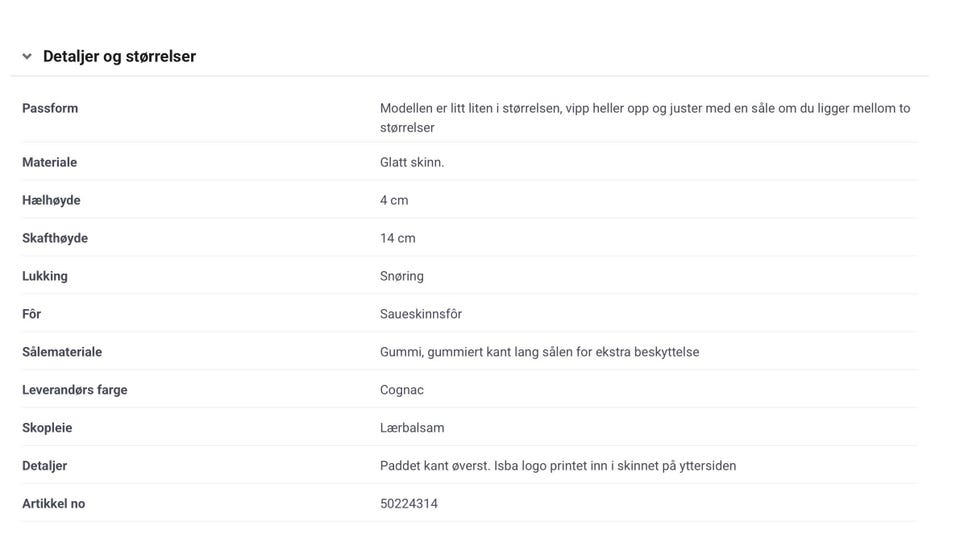This screenshot has width=960, height=556.
Task: Click the Snøring value text
Action: (401, 276)
